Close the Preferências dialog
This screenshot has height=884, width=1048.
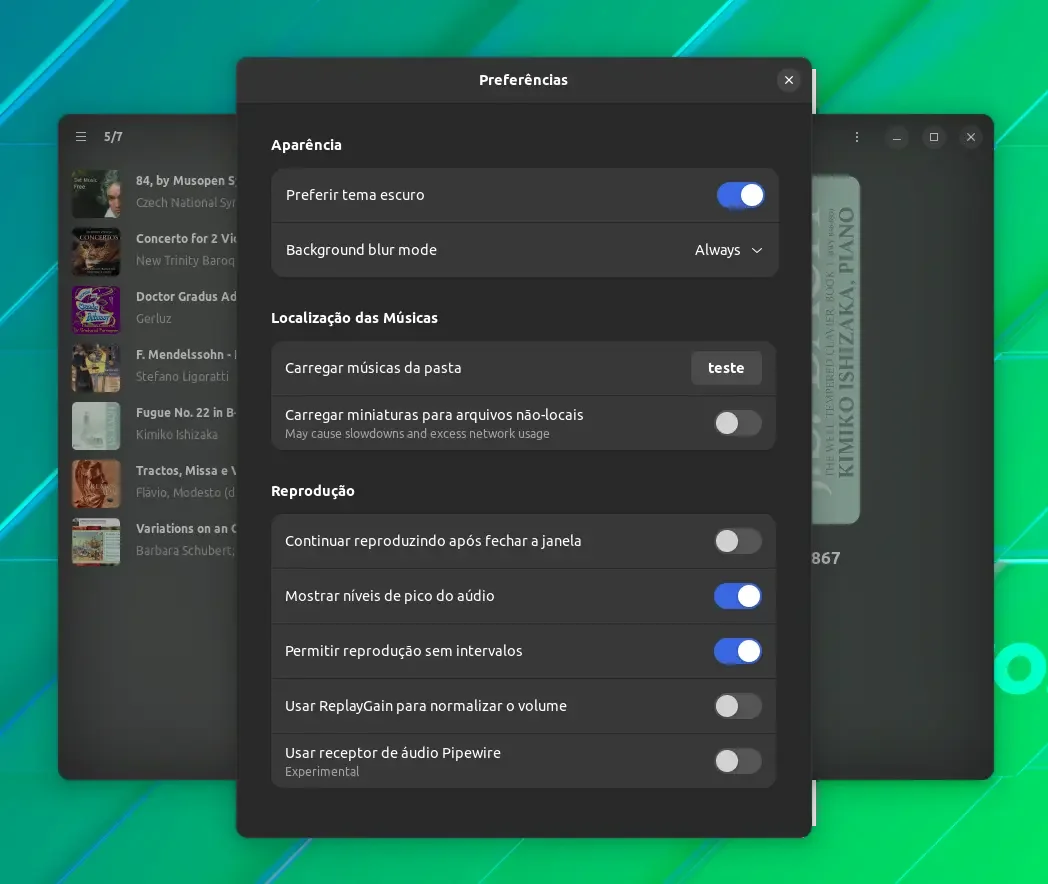point(789,80)
